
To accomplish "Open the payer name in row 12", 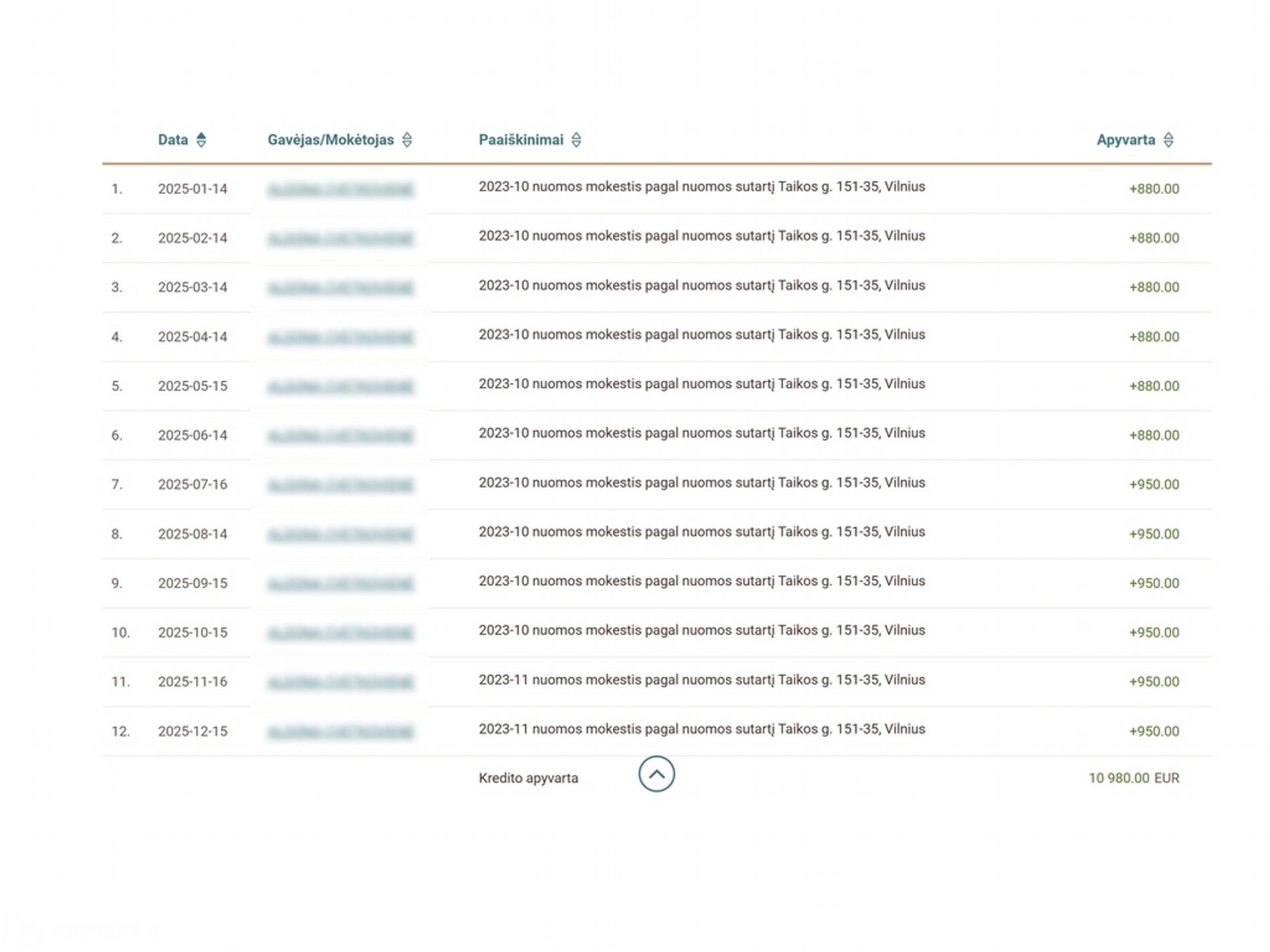I will [340, 732].
